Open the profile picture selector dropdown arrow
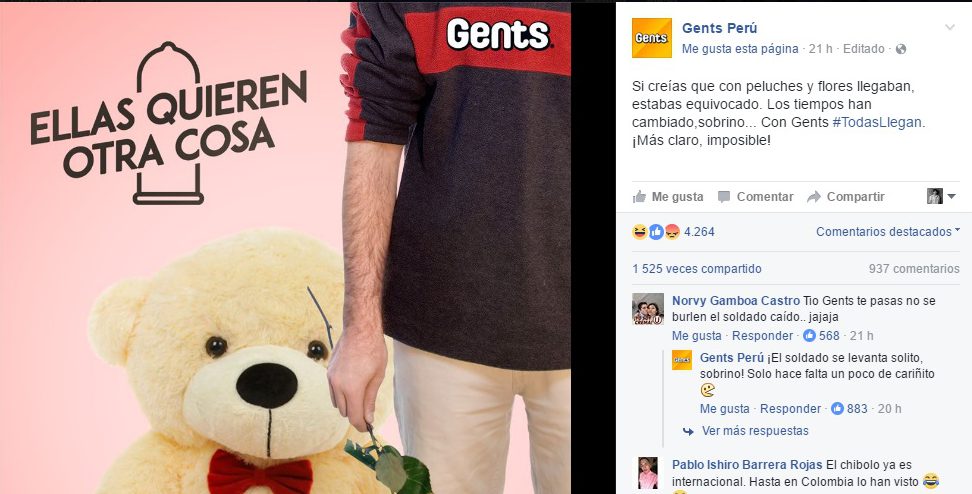 pyautogui.click(x=951, y=196)
